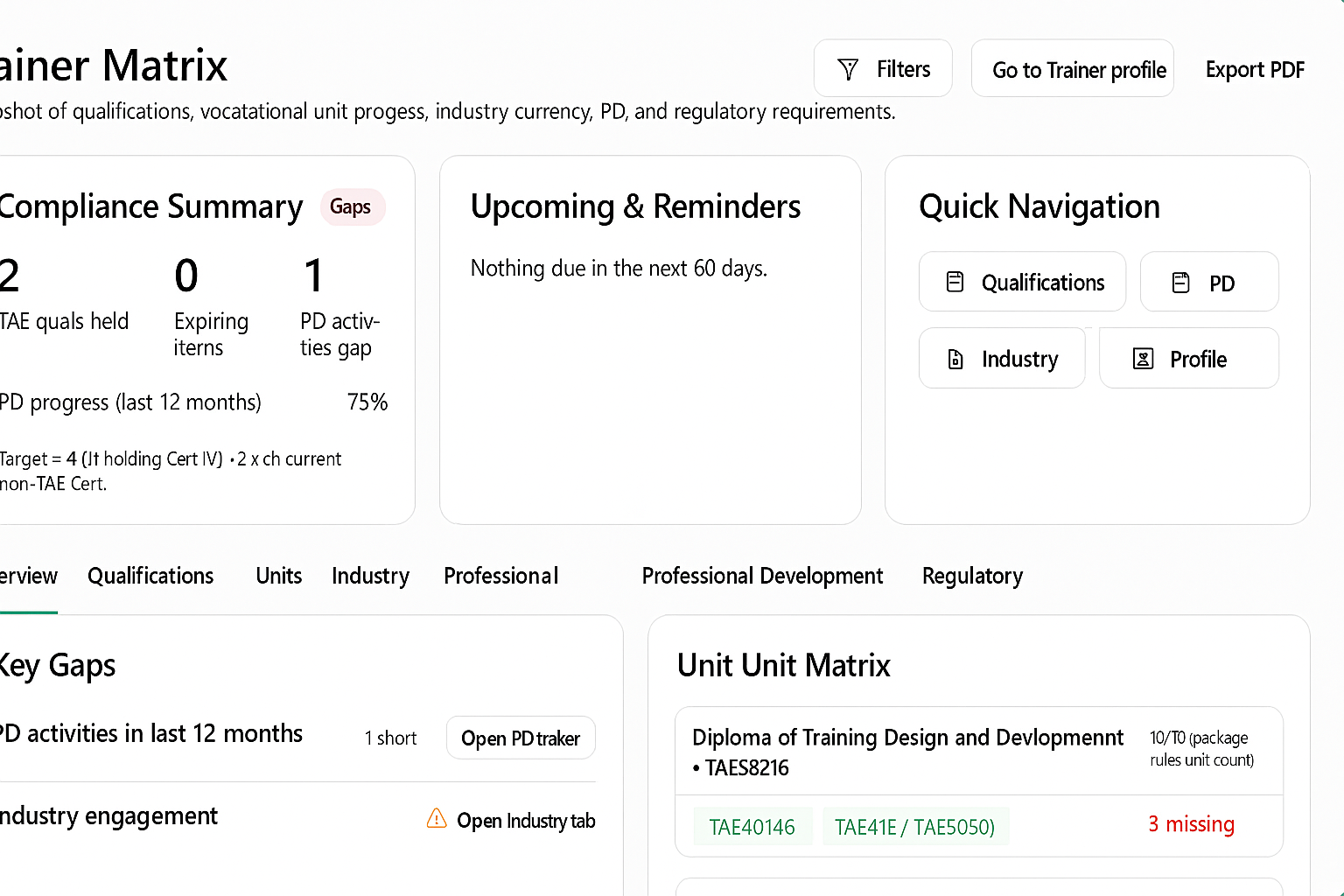
Task: Open PD tracker from Key Gaps
Action: (521, 738)
